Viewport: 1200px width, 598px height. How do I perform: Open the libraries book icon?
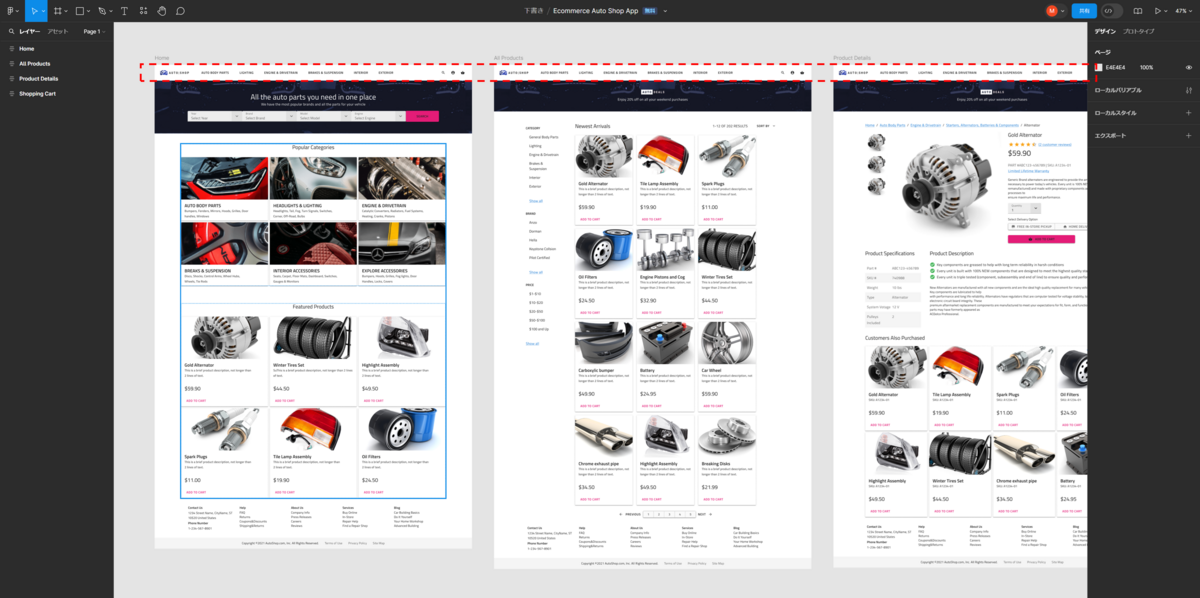pyautogui.click(x=1137, y=10)
